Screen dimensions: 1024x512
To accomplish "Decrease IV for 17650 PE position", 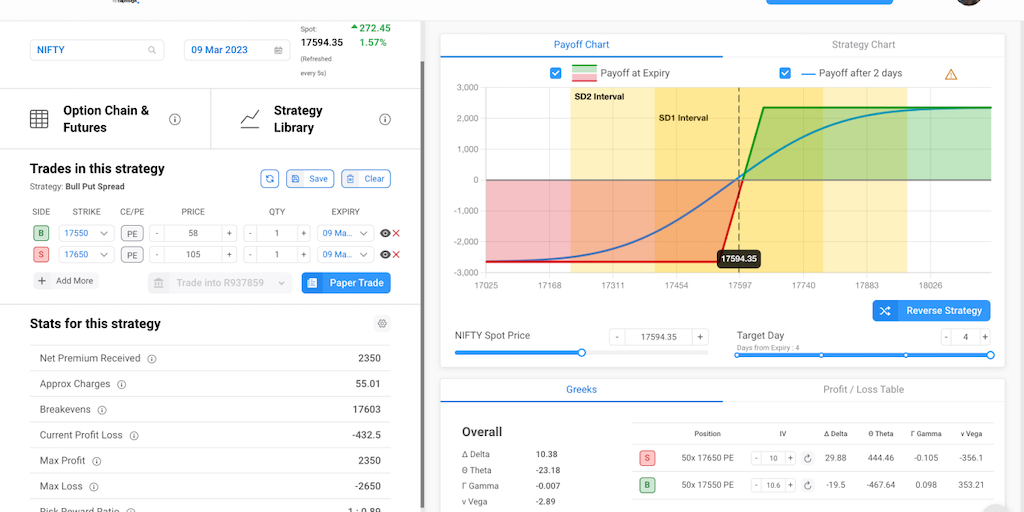I will click(x=757, y=458).
